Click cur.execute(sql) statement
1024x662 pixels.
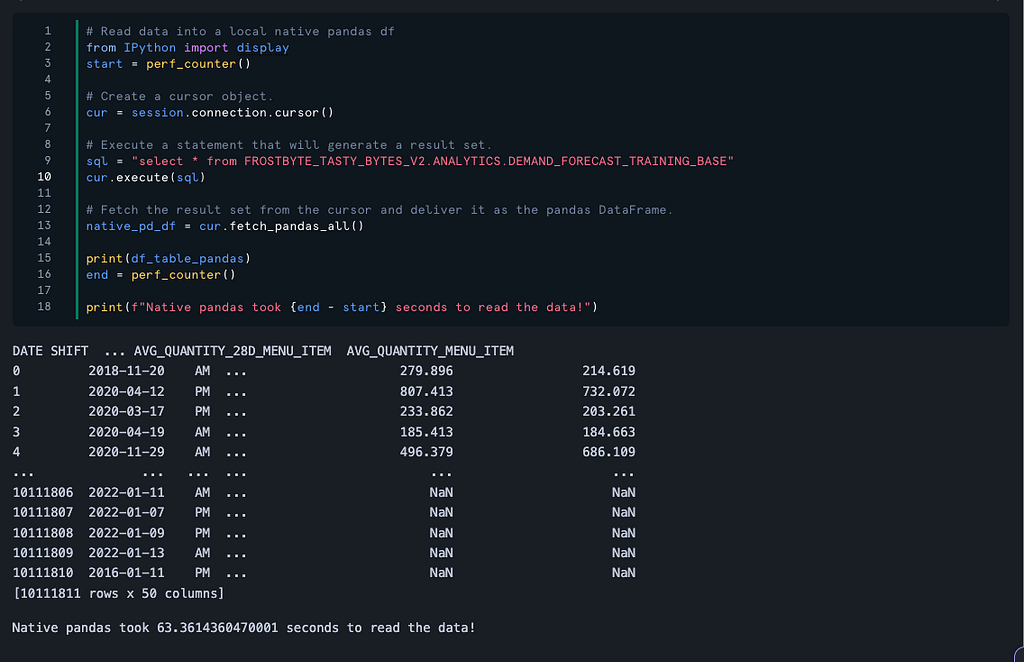click(146, 178)
